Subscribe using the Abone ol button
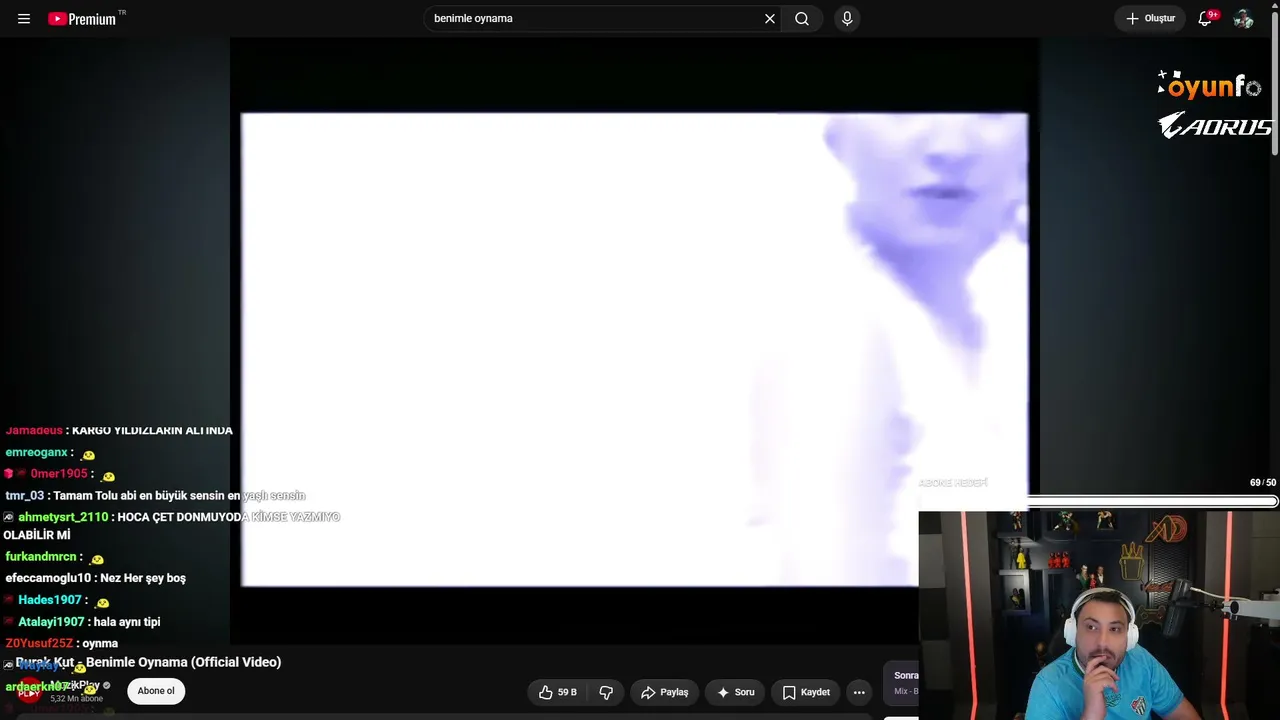This screenshot has width=1280, height=720. (x=156, y=691)
